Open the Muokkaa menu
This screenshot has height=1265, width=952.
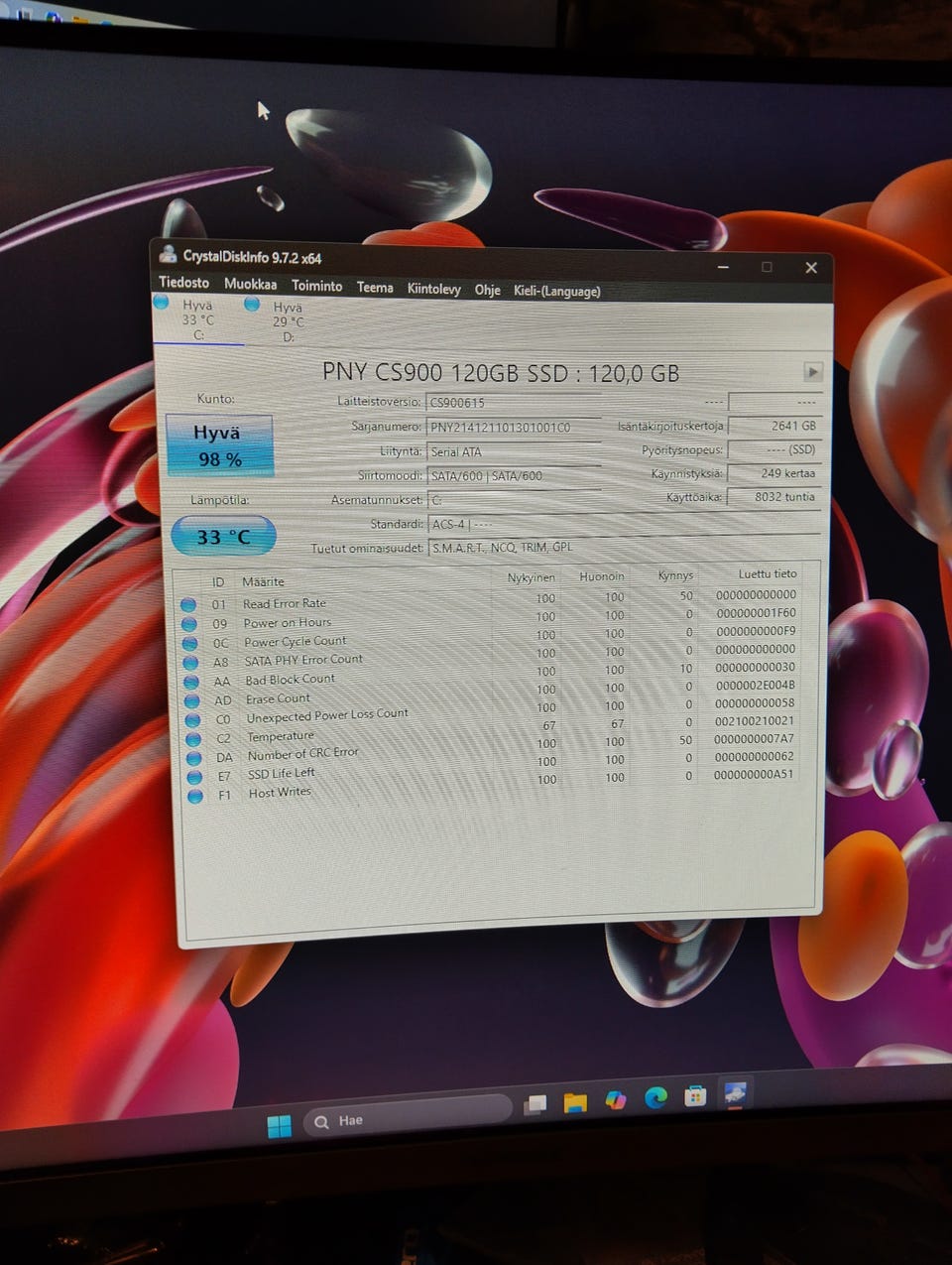pyautogui.click(x=250, y=284)
